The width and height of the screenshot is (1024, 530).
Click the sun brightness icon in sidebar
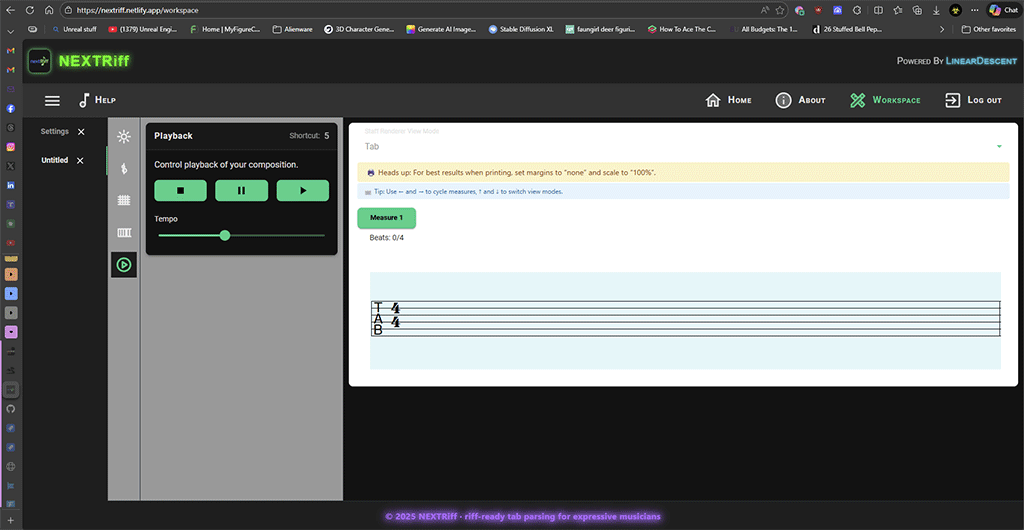pyautogui.click(x=124, y=137)
